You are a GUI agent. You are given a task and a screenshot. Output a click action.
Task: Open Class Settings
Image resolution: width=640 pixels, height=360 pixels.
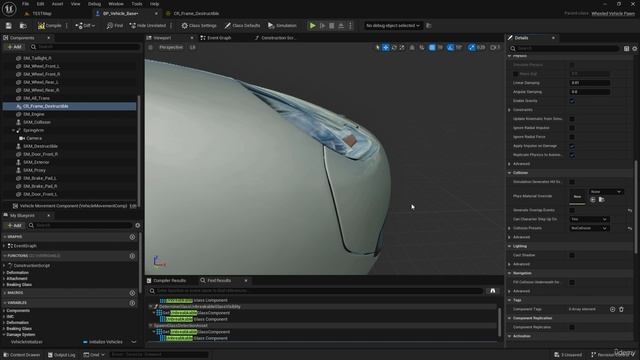click(199, 26)
